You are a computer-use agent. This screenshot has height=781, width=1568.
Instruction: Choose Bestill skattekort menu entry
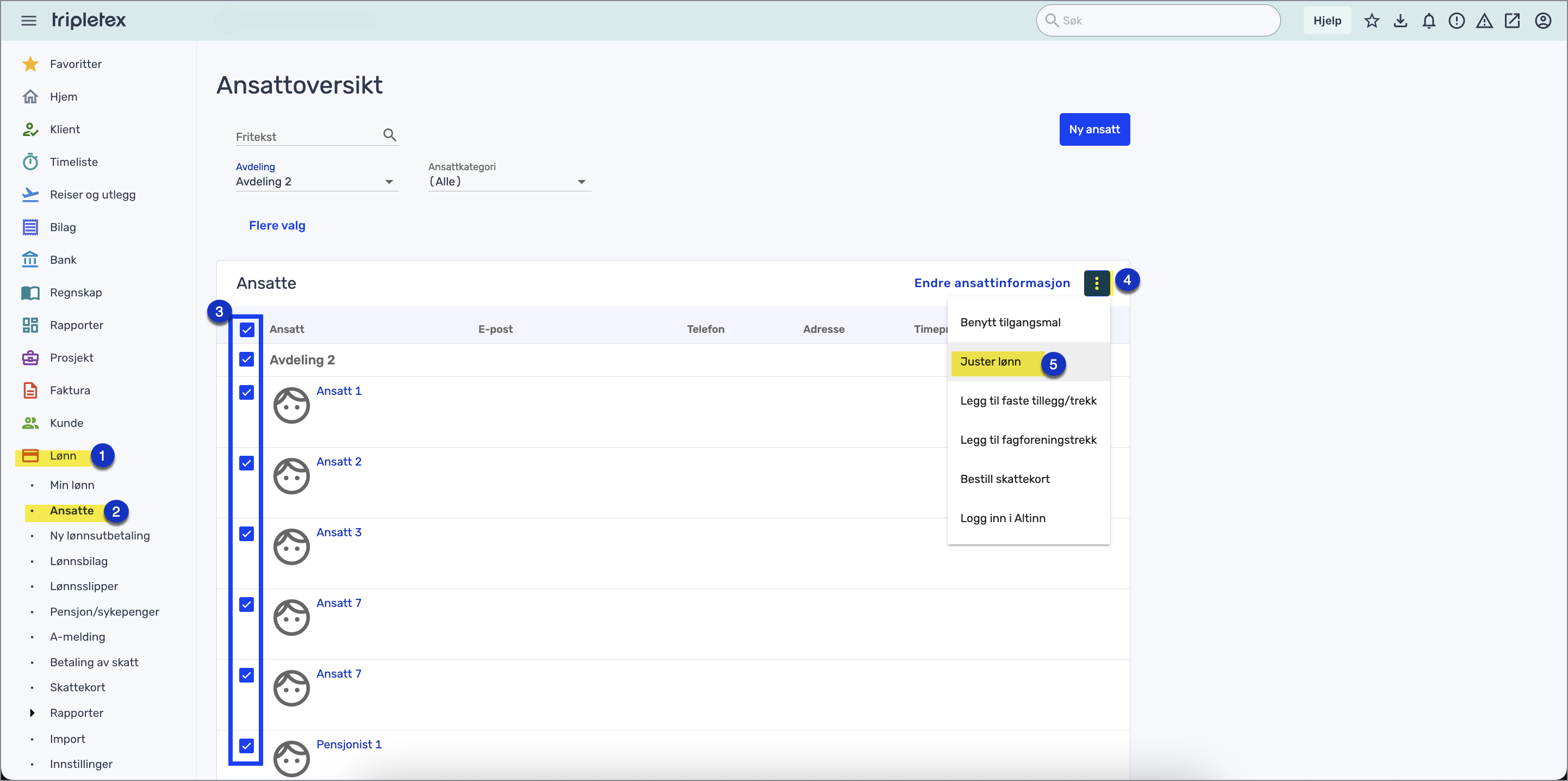tap(1004, 479)
